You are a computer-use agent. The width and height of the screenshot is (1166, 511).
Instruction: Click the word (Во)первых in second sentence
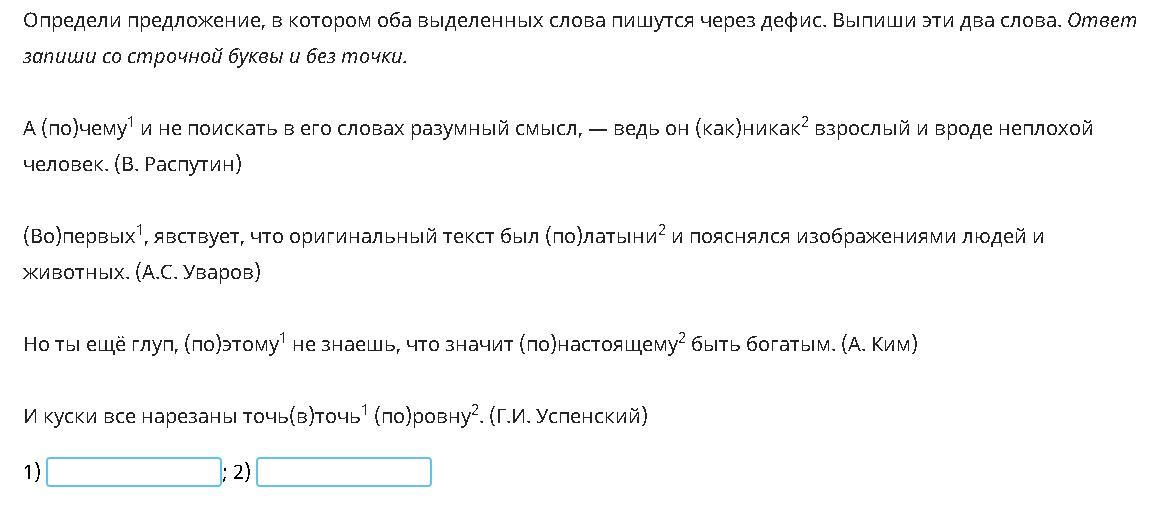coord(81,237)
